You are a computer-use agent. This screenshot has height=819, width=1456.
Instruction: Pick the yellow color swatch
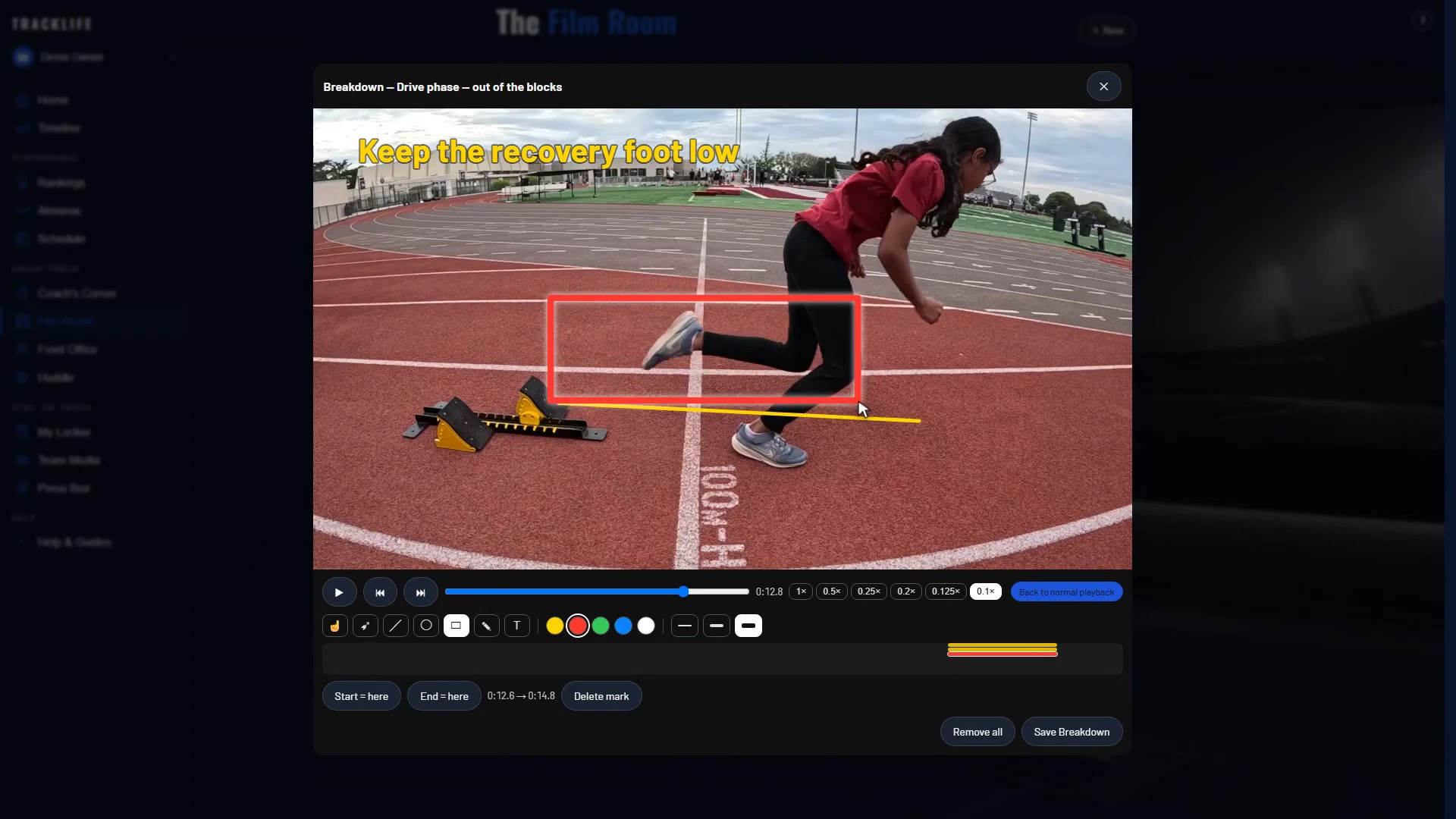[x=555, y=626]
